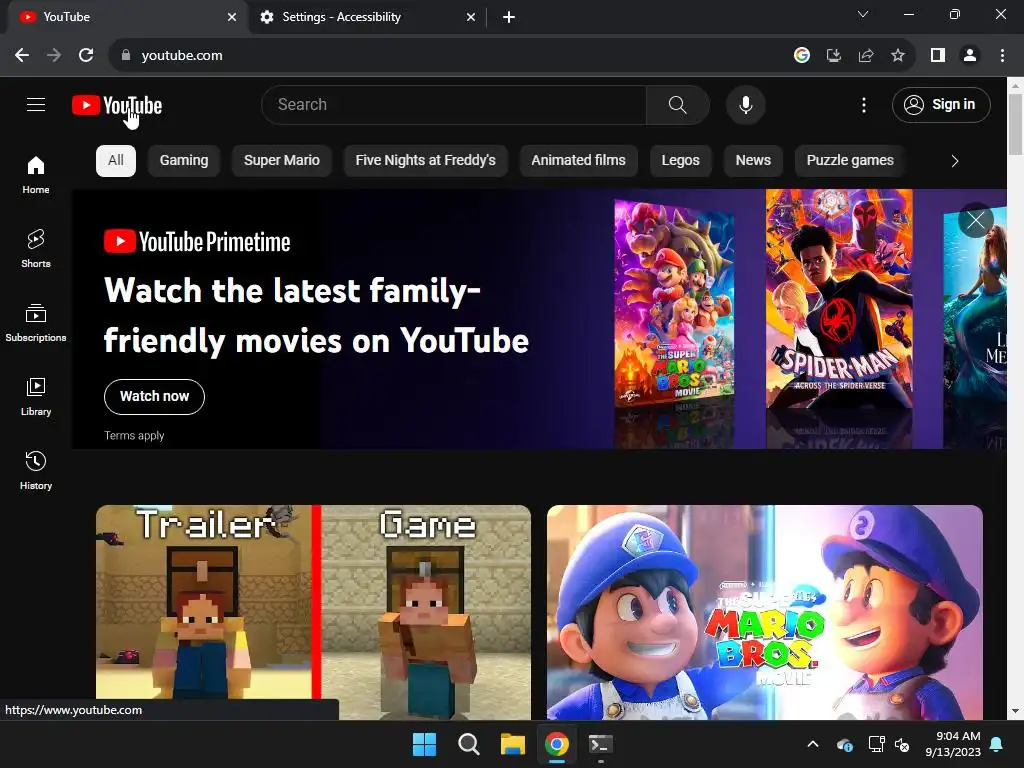Click the Watch now button
This screenshot has width=1024, height=768.
coord(154,396)
